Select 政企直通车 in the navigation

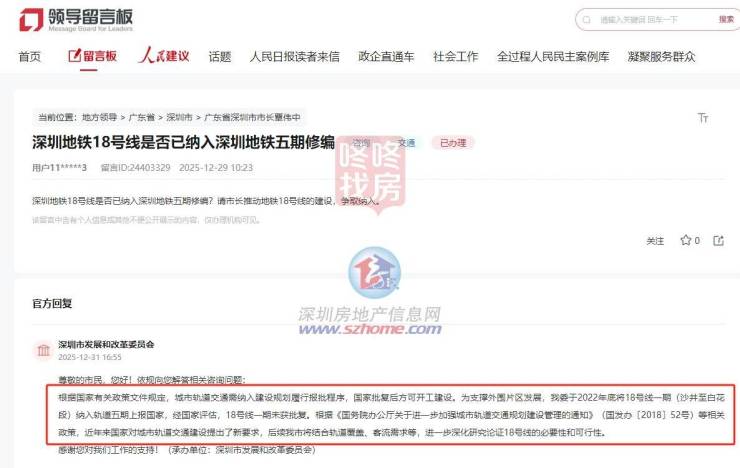pyautogui.click(x=386, y=57)
